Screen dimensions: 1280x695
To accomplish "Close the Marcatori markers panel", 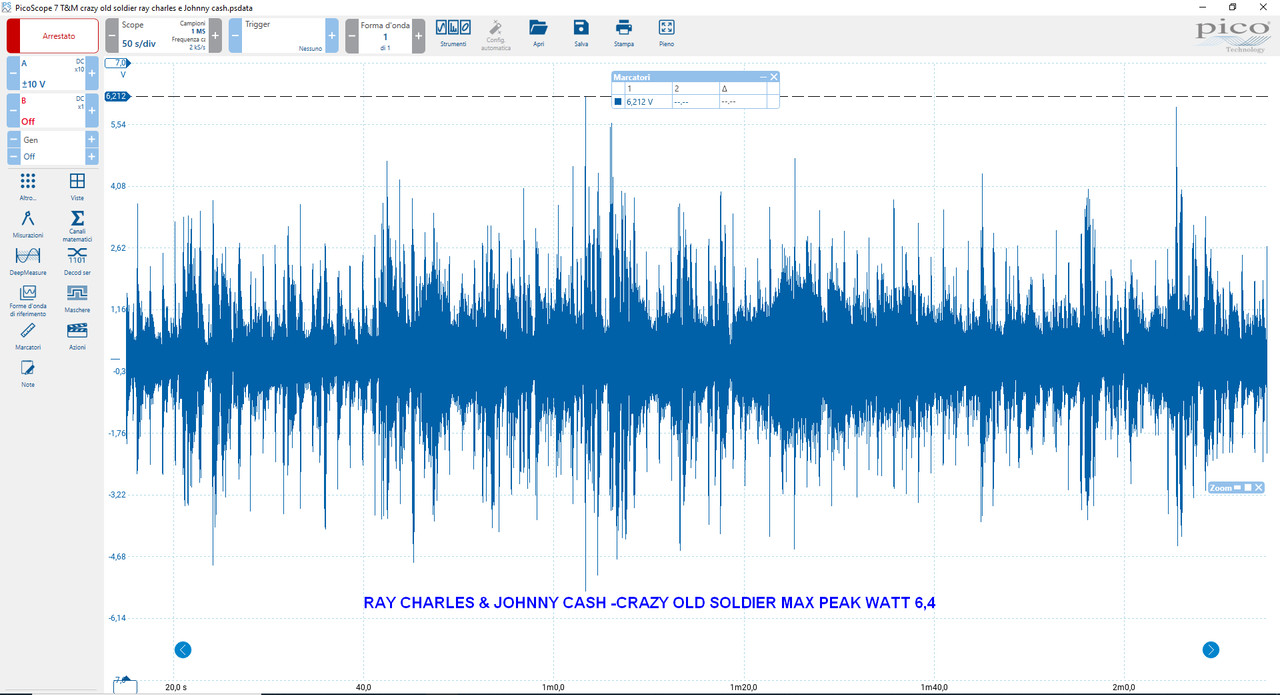I will tap(773, 77).
